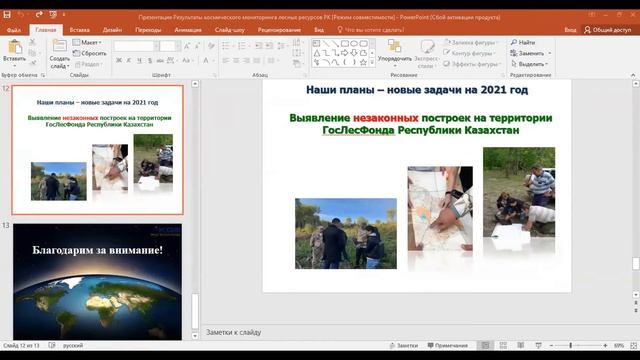Select the rectangle shape in shapes gallery
The height and width of the screenshot is (360, 640).
click(344, 43)
